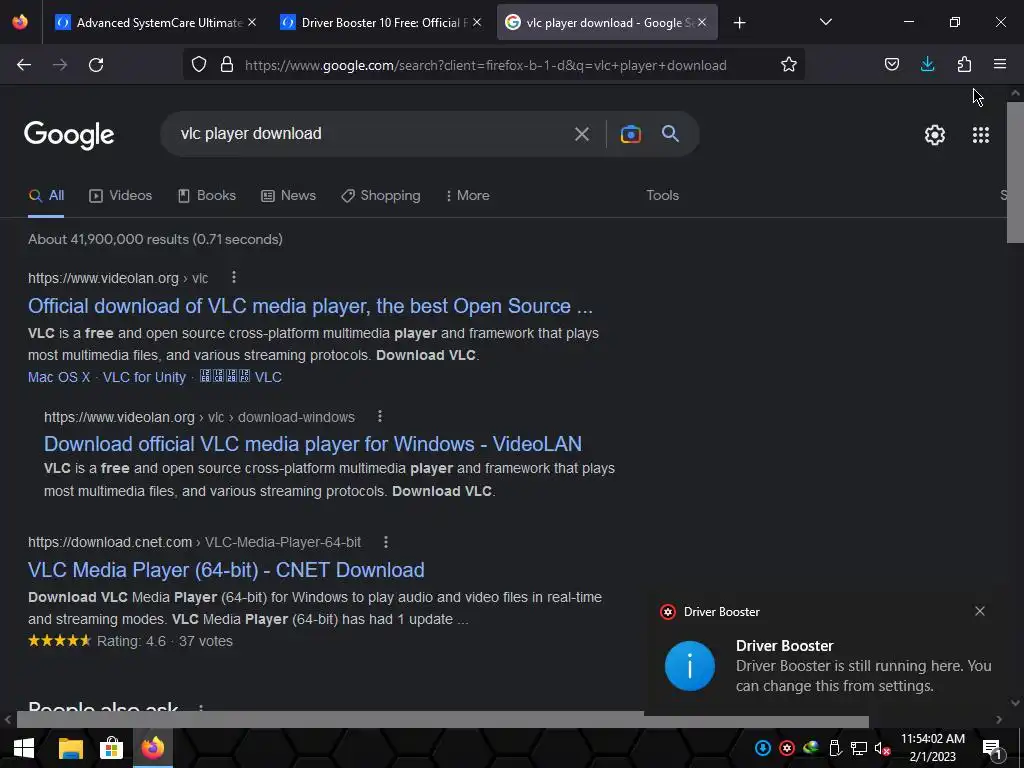
Task: Open Google quick settings gear
Action: (935, 135)
